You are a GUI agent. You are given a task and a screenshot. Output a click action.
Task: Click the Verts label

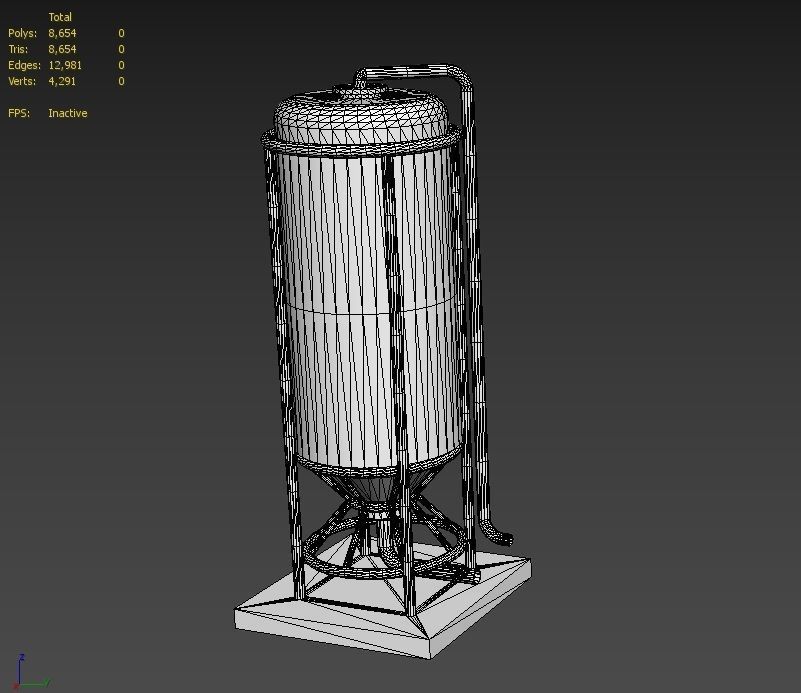tap(22, 81)
